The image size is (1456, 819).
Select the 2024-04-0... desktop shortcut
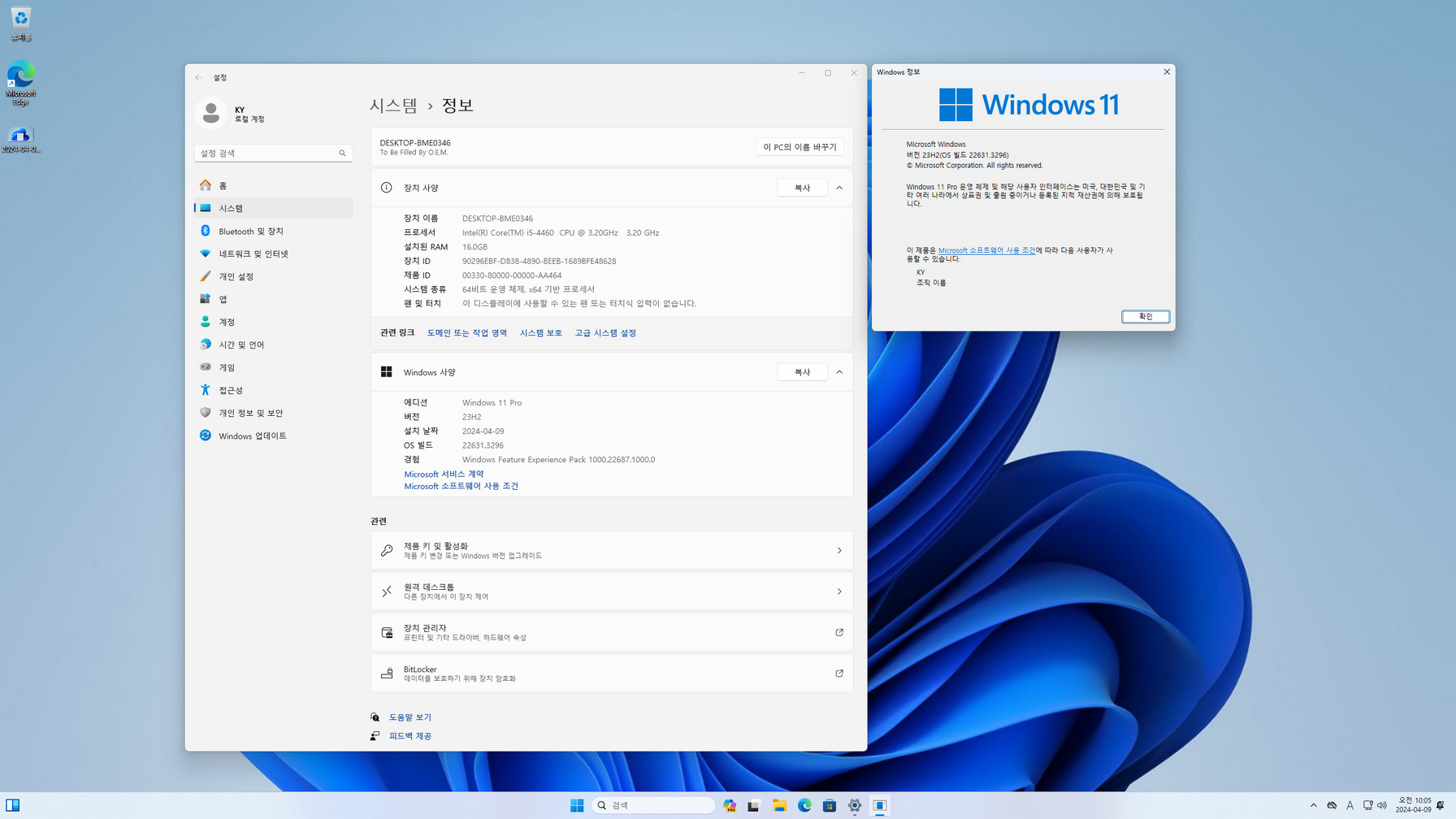[21, 139]
